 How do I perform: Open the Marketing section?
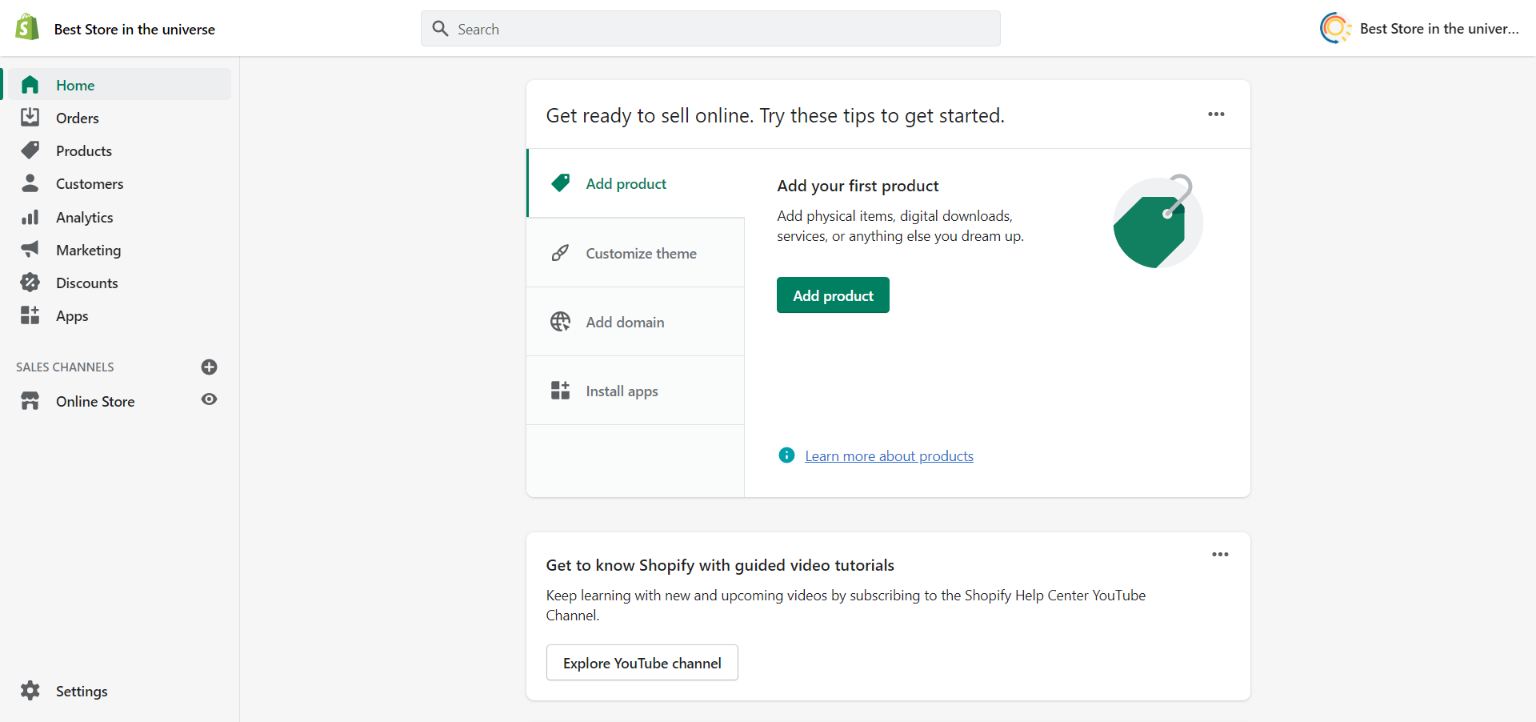coord(88,250)
